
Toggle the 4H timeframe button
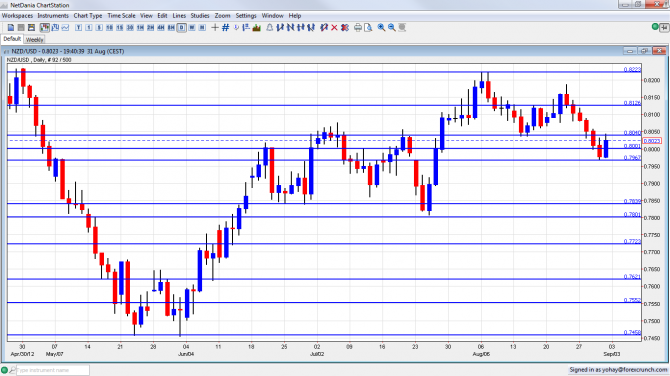(x=161, y=27)
